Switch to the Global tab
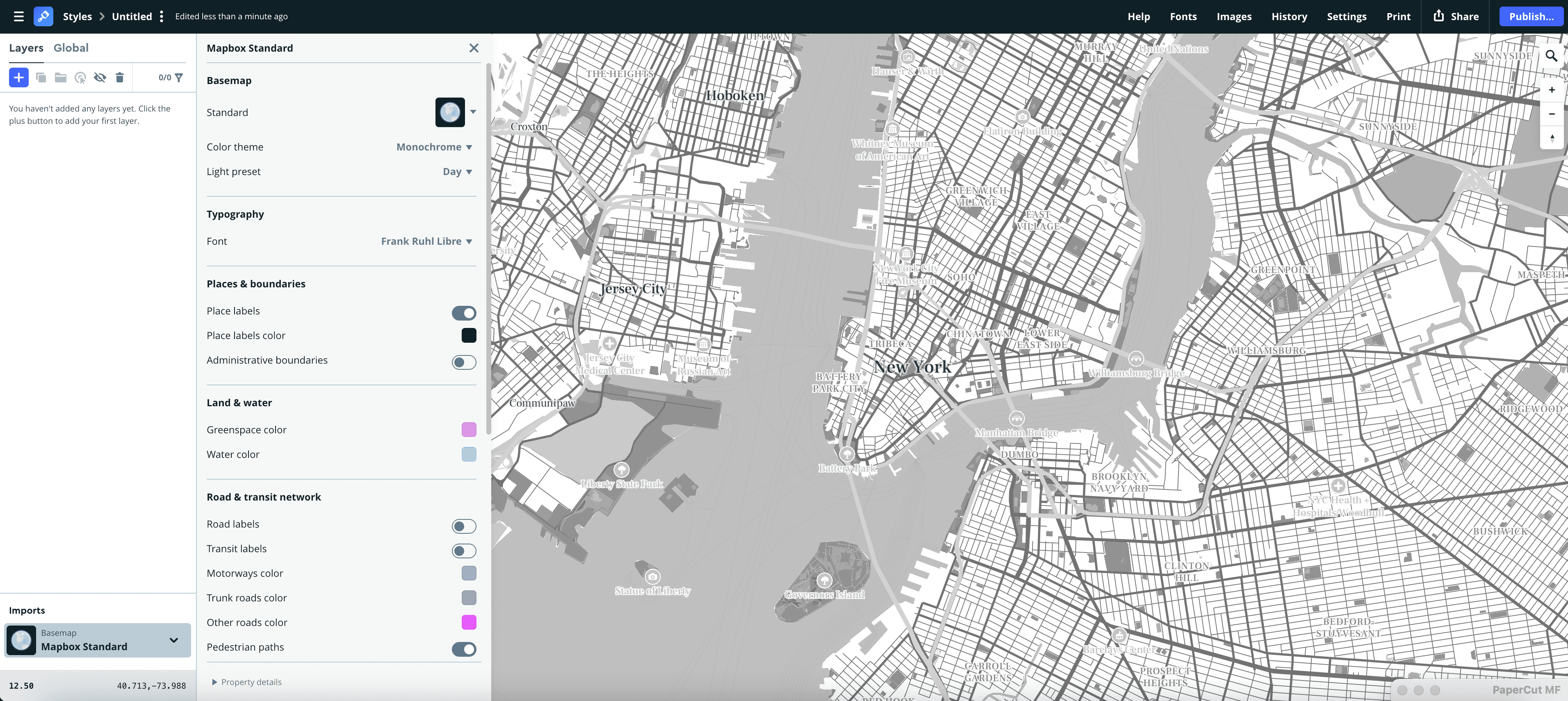 [71, 48]
